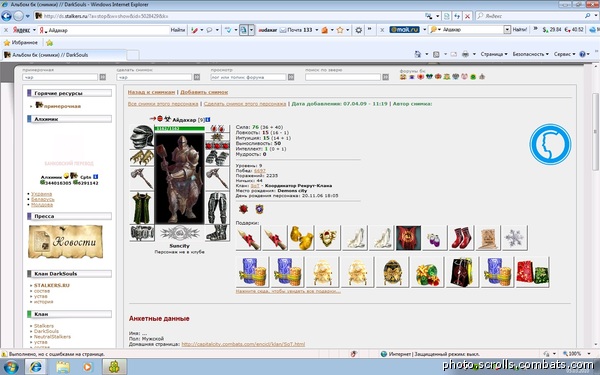Click the Новости parchment banner
600x375 pixels.
pos(65,241)
